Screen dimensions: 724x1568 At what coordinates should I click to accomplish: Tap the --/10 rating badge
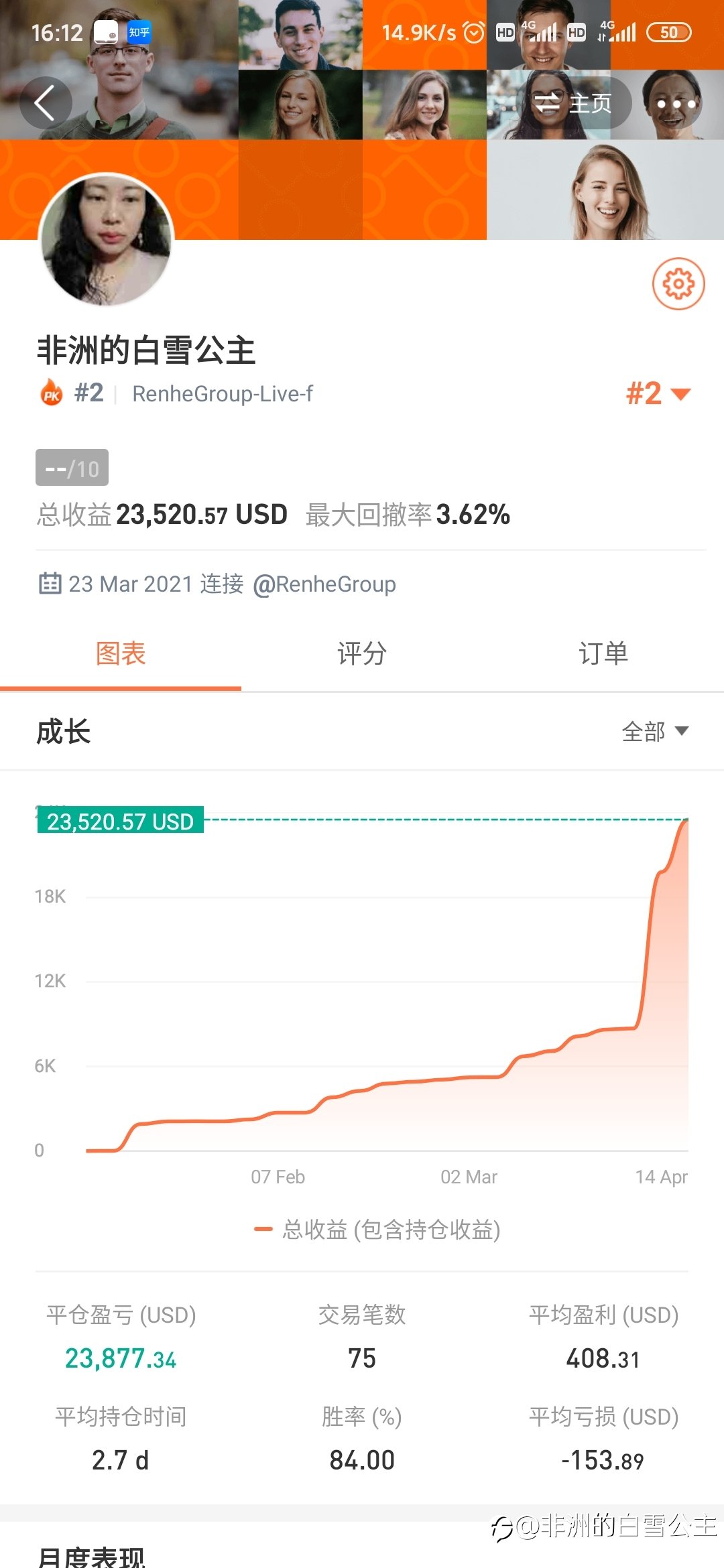coord(72,468)
